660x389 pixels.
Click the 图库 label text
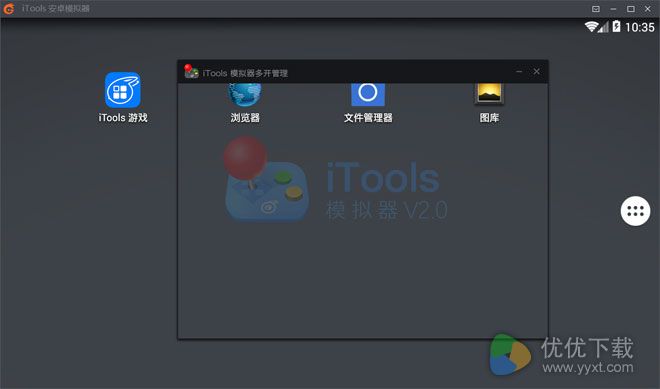coord(489,117)
